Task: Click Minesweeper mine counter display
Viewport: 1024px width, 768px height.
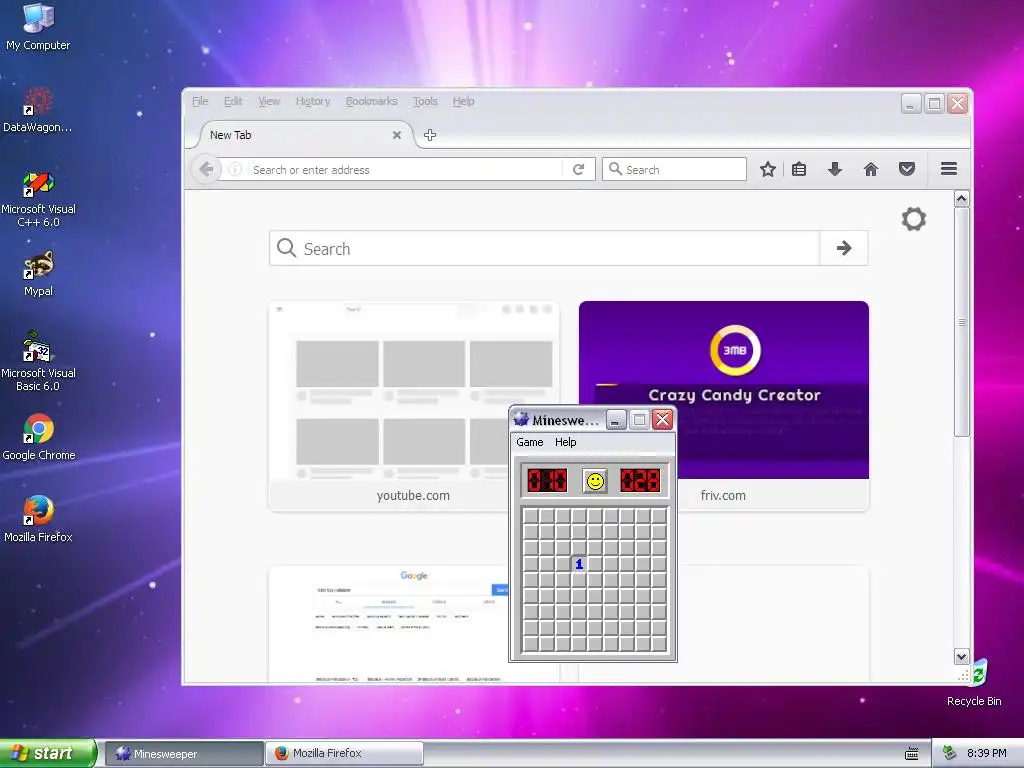Action: click(547, 481)
